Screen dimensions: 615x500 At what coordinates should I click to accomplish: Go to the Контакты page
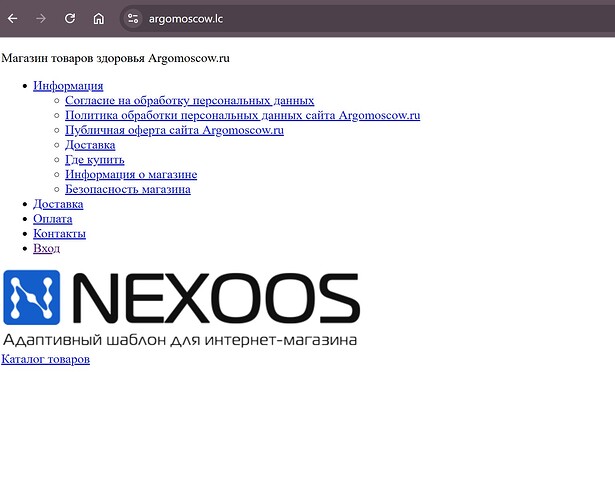59,234
